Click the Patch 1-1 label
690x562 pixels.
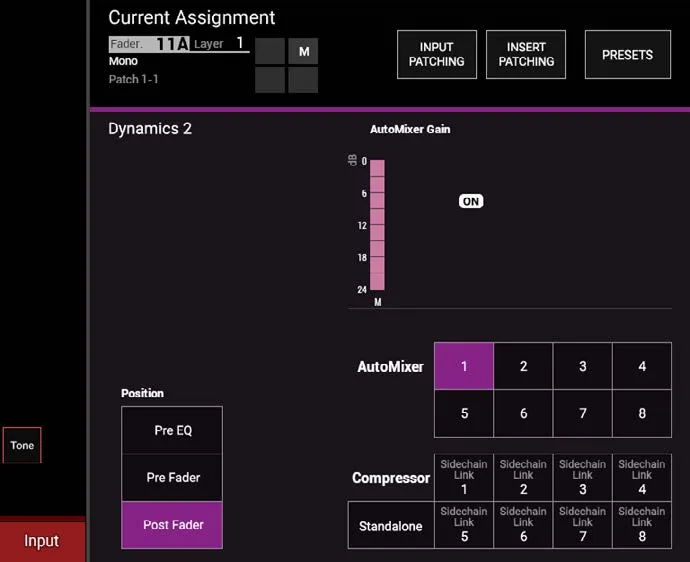point(133,79)
